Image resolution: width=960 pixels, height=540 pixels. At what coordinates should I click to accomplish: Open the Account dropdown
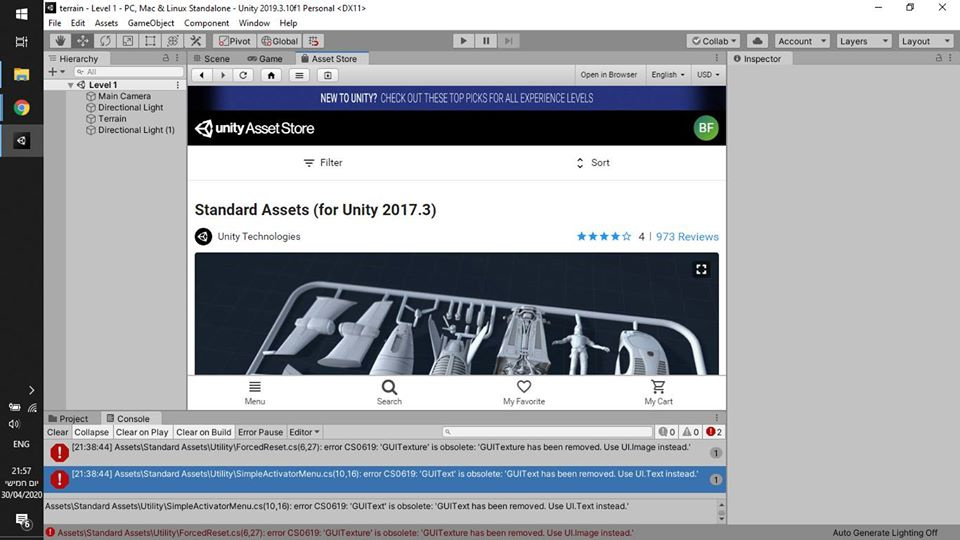(802, 41)
